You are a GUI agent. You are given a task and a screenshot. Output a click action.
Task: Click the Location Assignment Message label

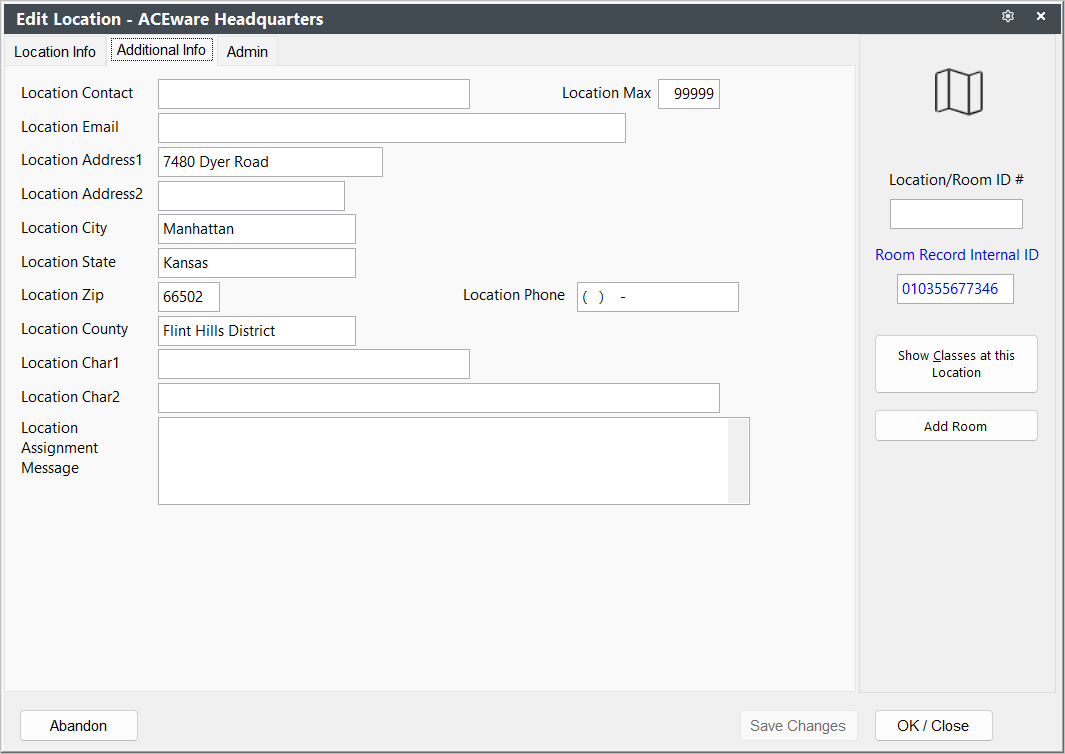coord(60,448)
